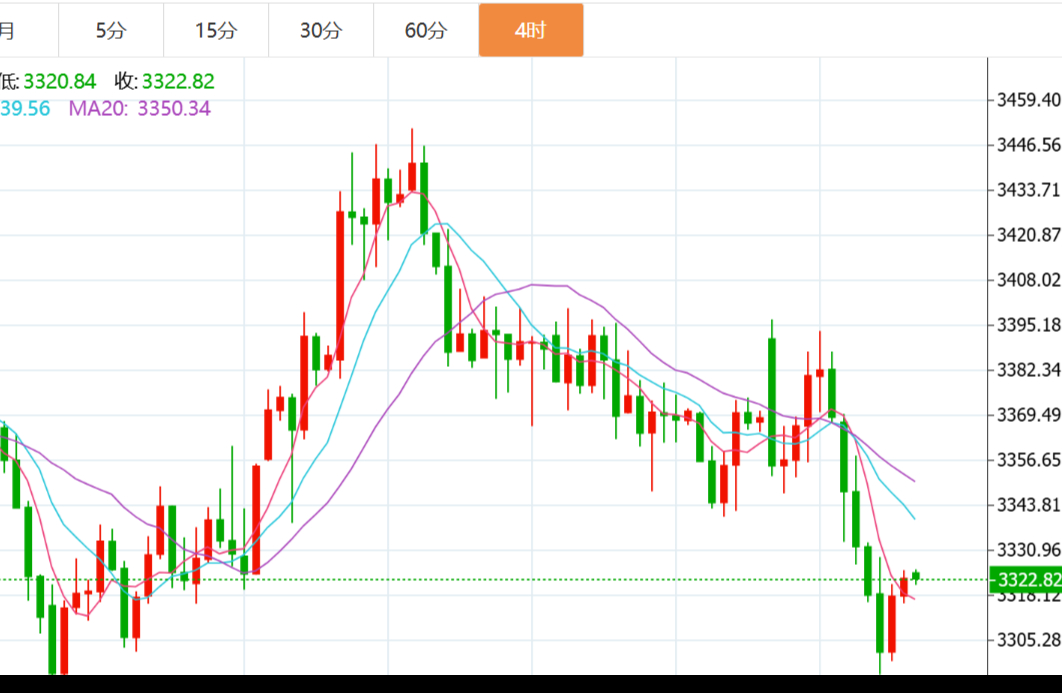Click the green current price tag 3322.82
The height and width of the screenshot is (693, 1062).
click(x=1025, y=579)
